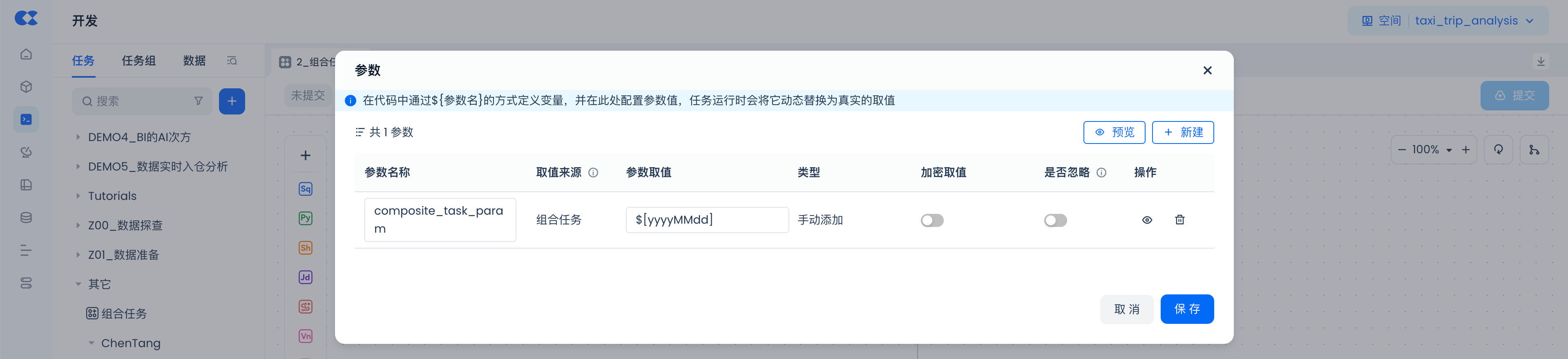Image resolution: width=1568 pixels, height=359 pixels.
Task: Click the Python node icon in the toolbar
Action: coord(306,218)
